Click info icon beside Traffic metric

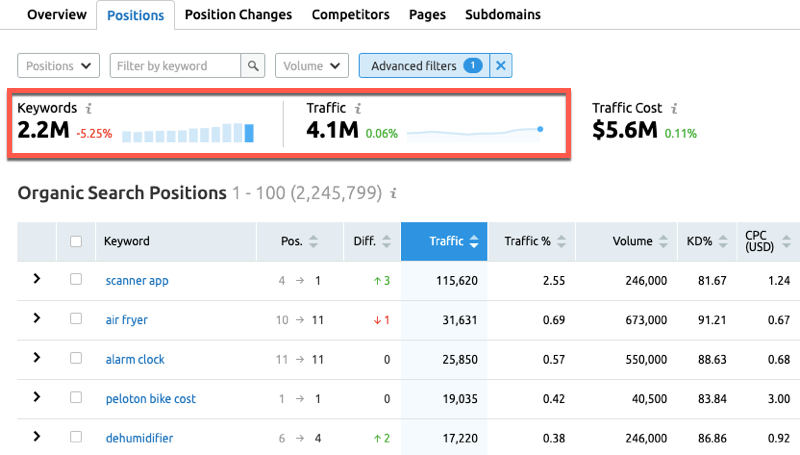tap(358, 108)
